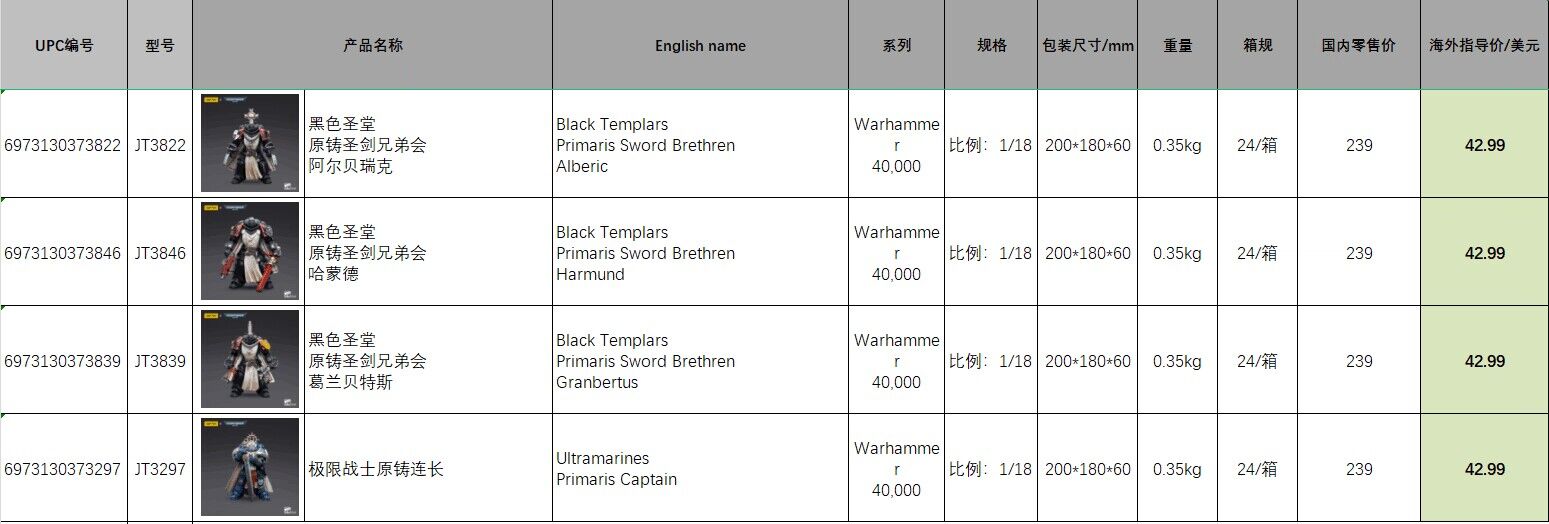Click UPC cell 6973130373822

click(x=63, y=145)
